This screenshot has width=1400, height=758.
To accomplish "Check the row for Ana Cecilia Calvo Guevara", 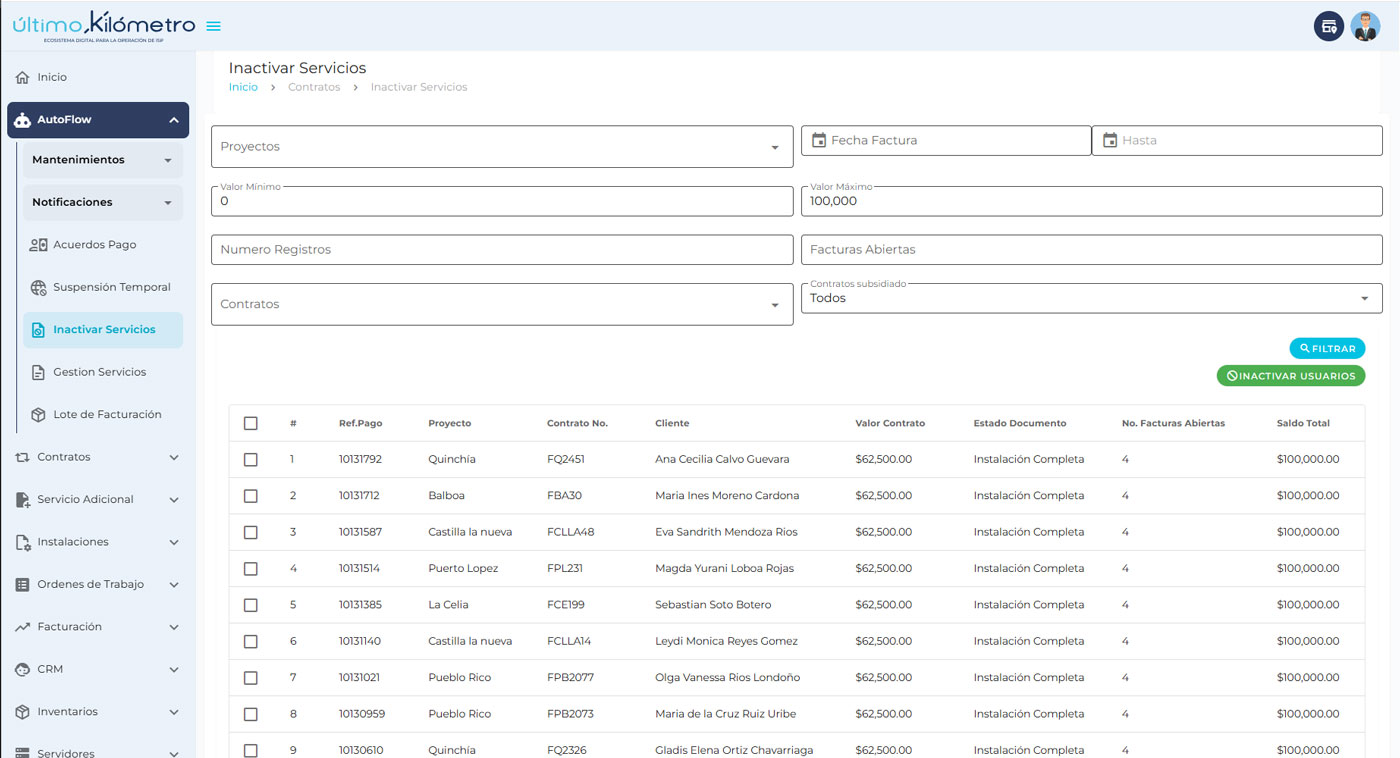I will 251,460.
